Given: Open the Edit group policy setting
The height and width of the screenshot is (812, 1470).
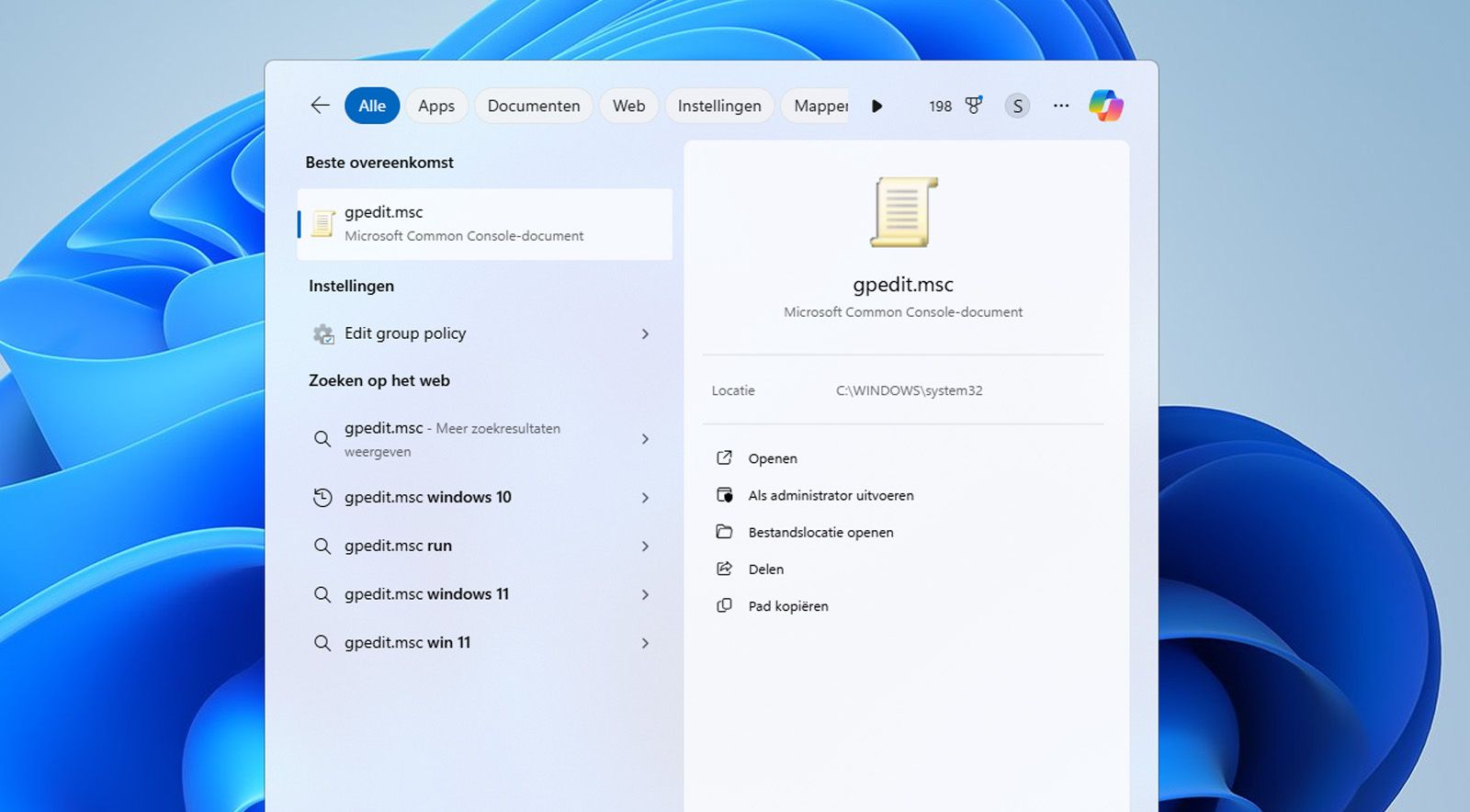Looking at the screenshot, I should click(485, 333).
